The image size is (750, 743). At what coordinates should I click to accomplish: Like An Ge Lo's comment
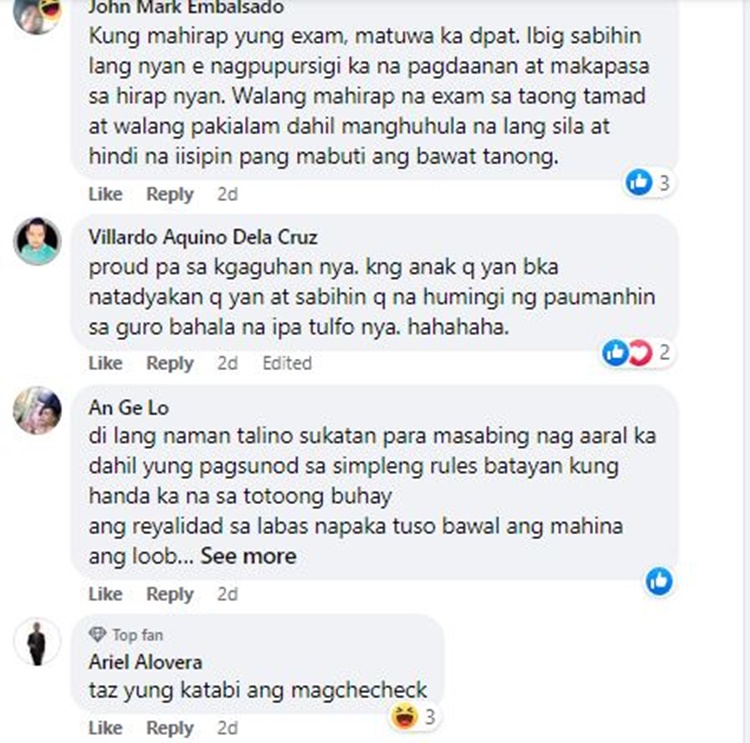pyautogui.click(x=105, y=594)
